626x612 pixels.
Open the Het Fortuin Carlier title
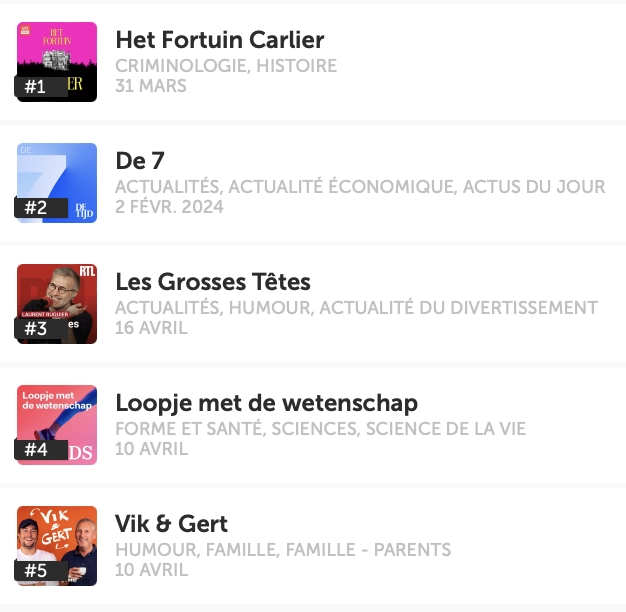[220, 40]
